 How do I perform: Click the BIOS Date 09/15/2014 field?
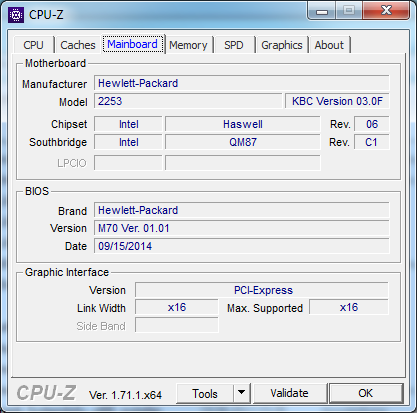(x=242, y=246)
